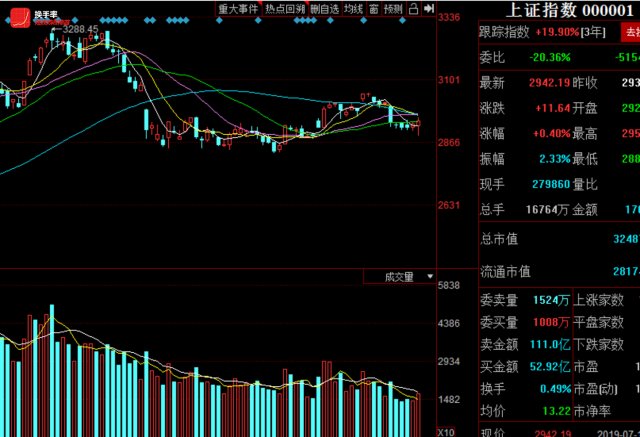
Task: Select the 委卖量 value 1524万
Action: [x=551, y=300]
